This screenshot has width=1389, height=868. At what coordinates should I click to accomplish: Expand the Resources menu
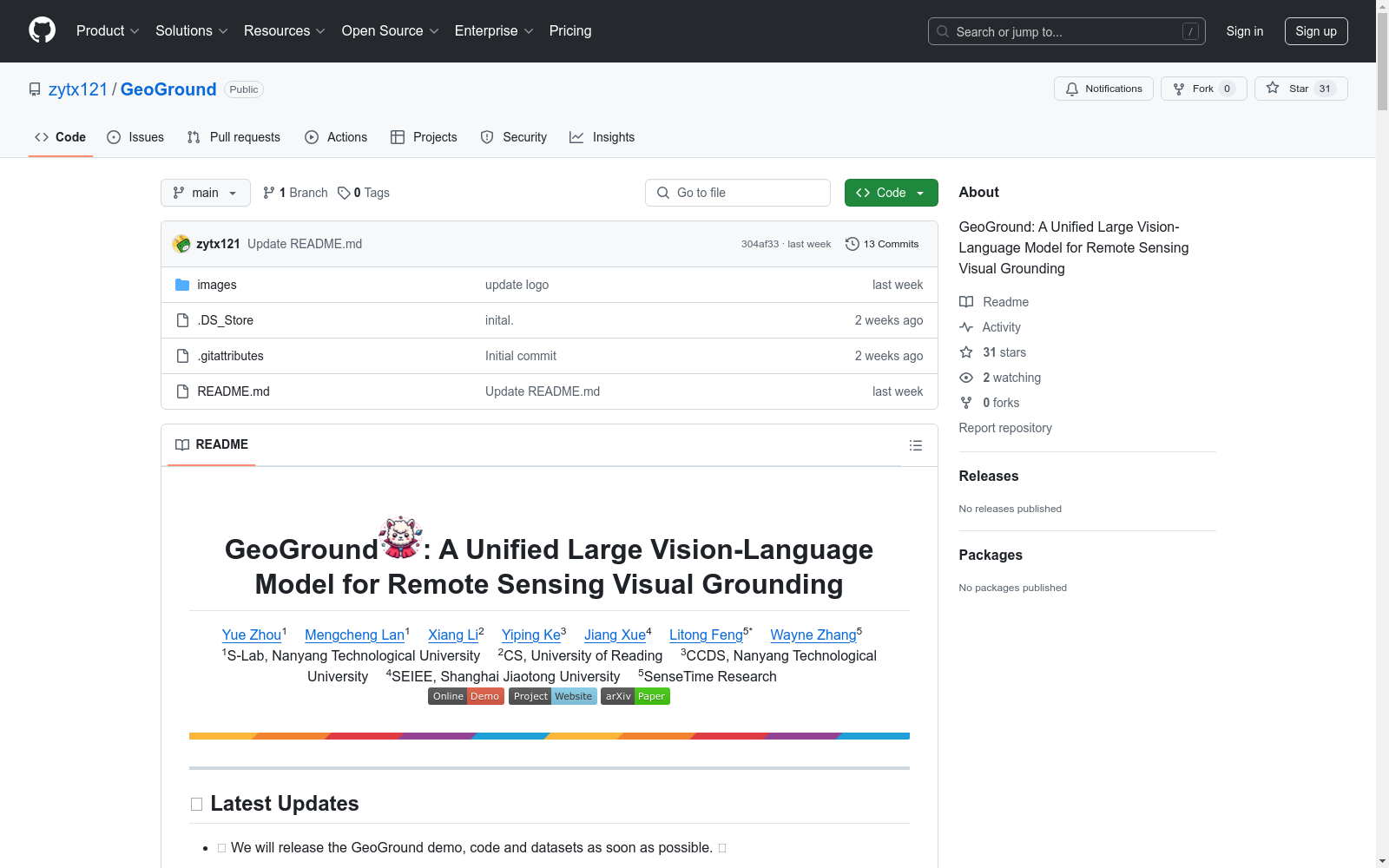pyautogui.click(x=285, y=31)
